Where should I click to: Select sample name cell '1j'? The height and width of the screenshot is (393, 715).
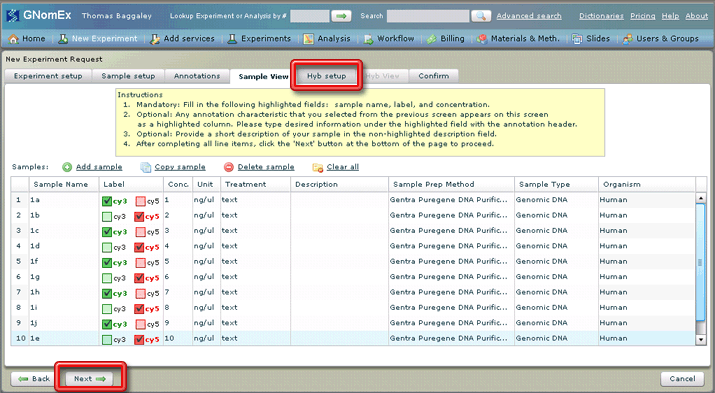click(x=64, y=323)
